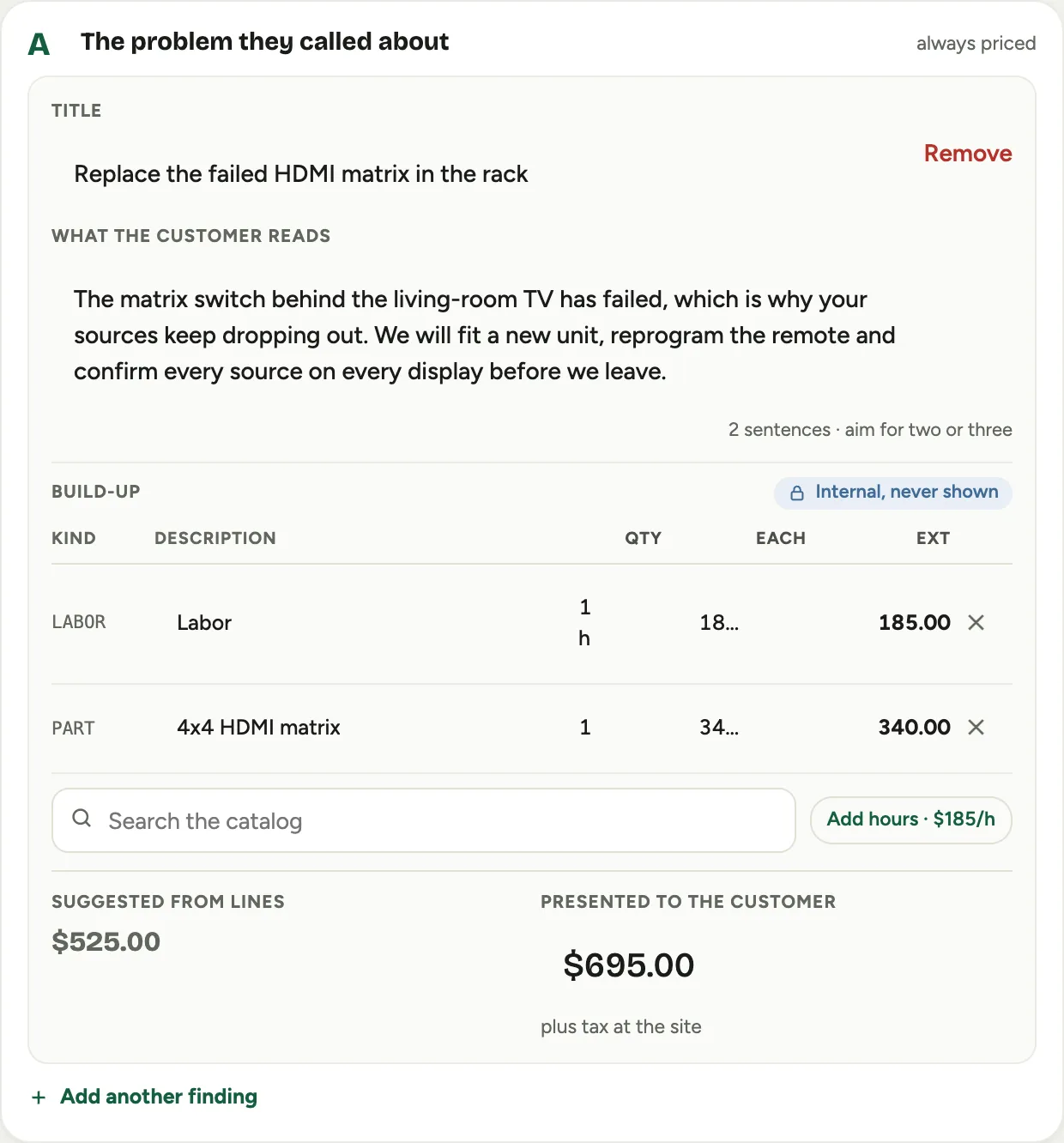The width and height of the screenshot is (1064, 1143).
Task: Click the Add hours · $185/h button
Action: (910, 819)
